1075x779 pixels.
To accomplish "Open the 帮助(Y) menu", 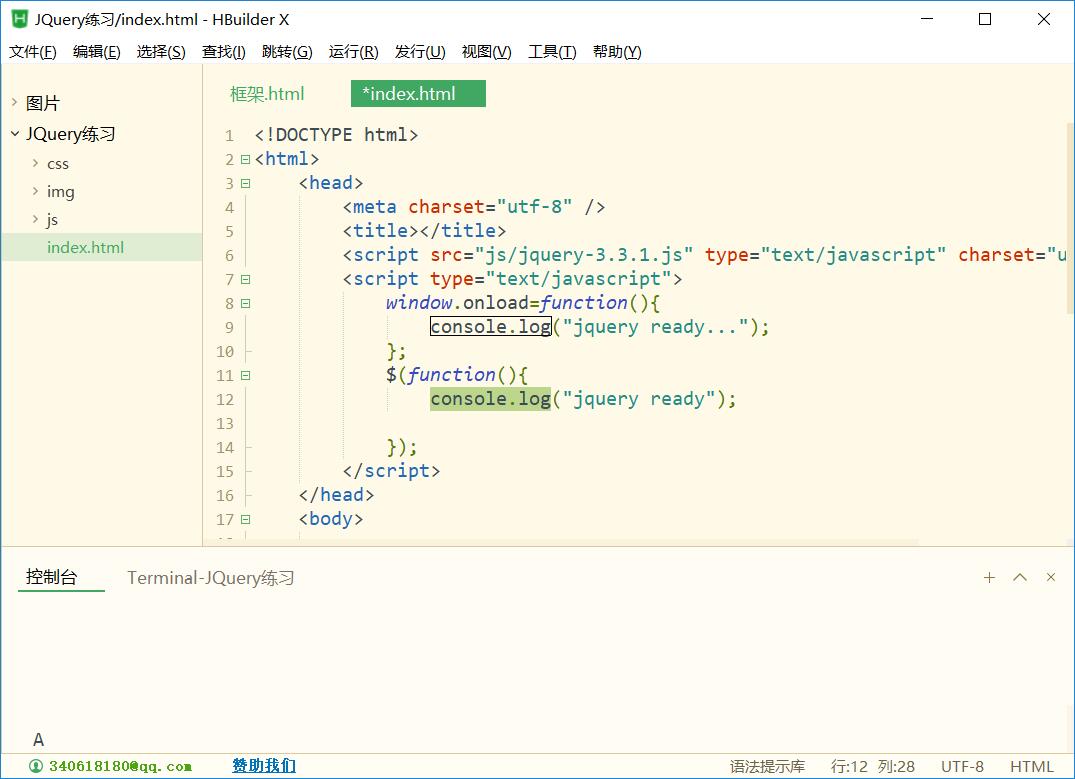I will point(617,52).
